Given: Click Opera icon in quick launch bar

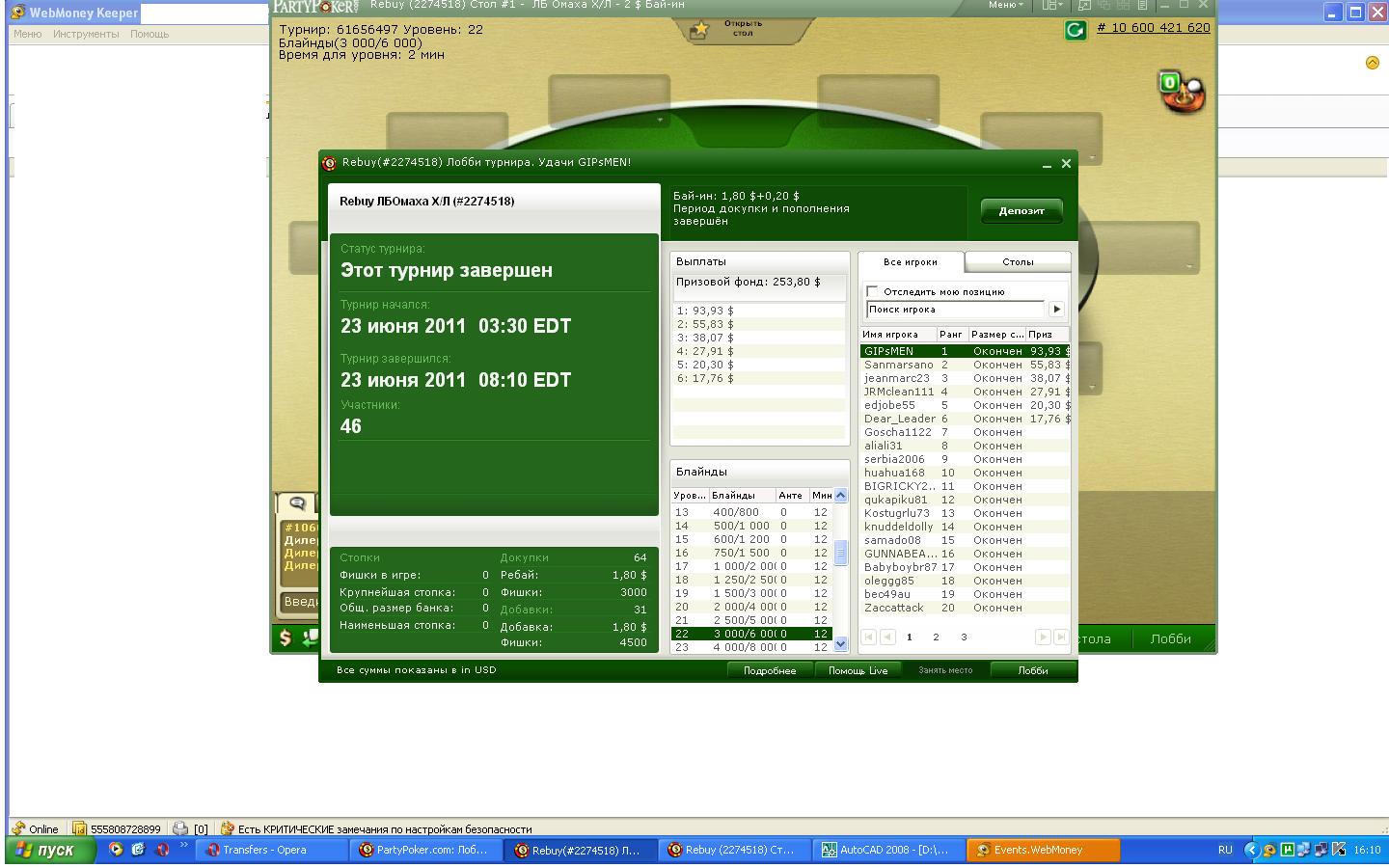Looking at the screenshot, I should 162,850.
